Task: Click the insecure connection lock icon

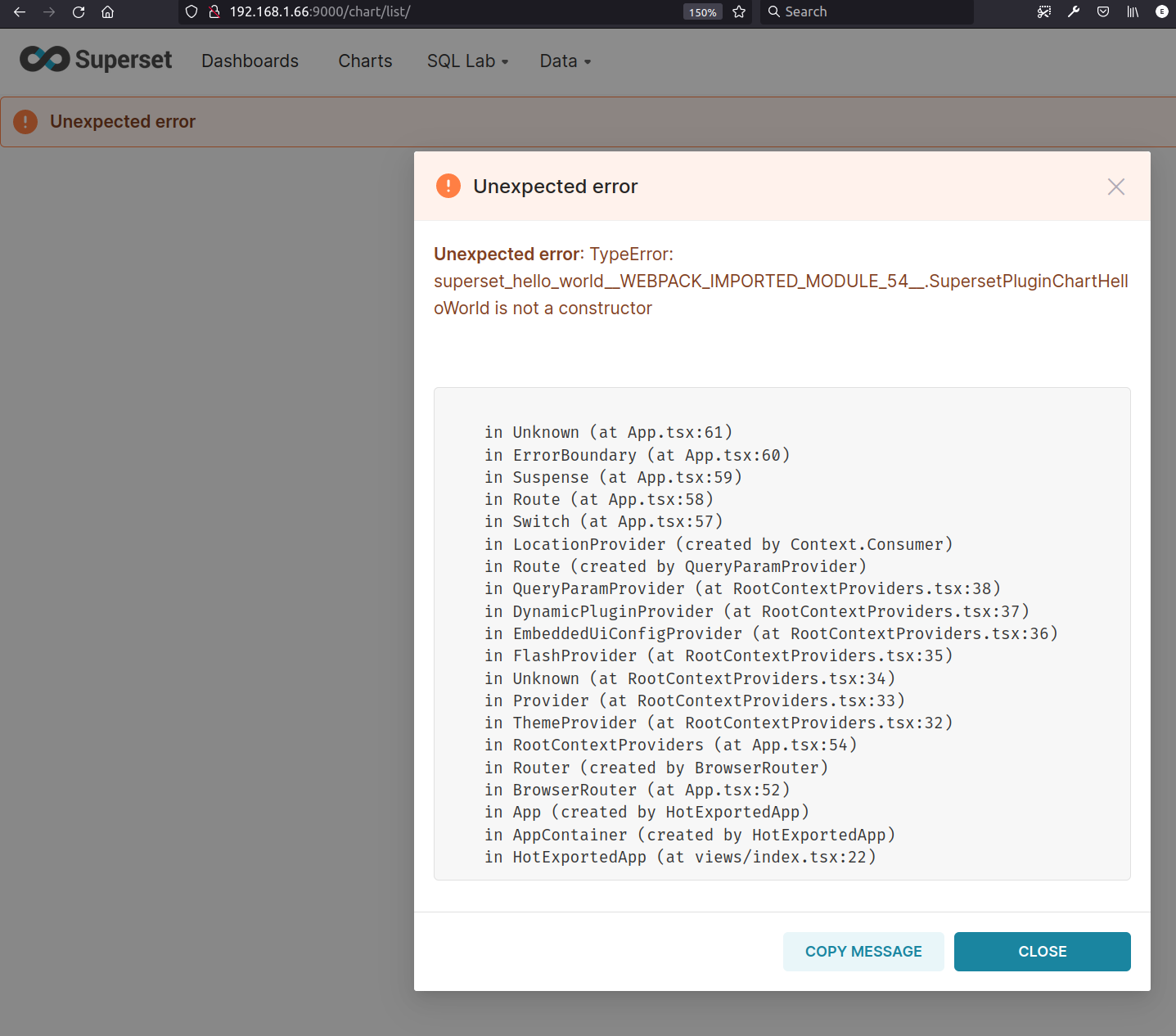Action: coord(214,12)
